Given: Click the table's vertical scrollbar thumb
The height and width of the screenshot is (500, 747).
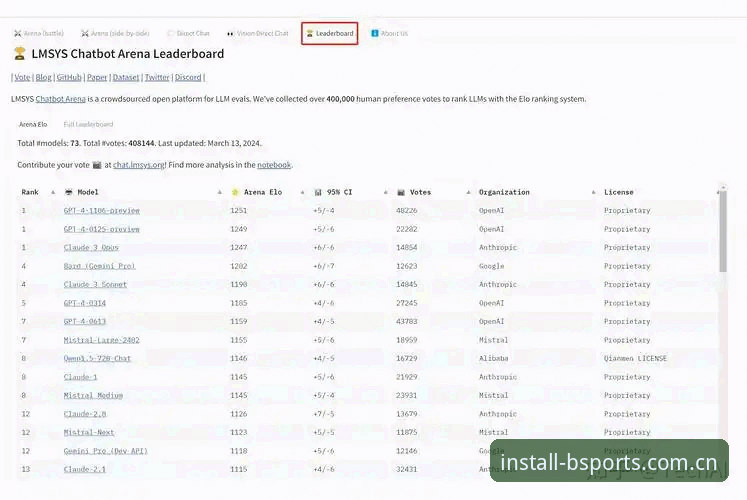Looking at the screenshot, I should click(x=723, y=231).
